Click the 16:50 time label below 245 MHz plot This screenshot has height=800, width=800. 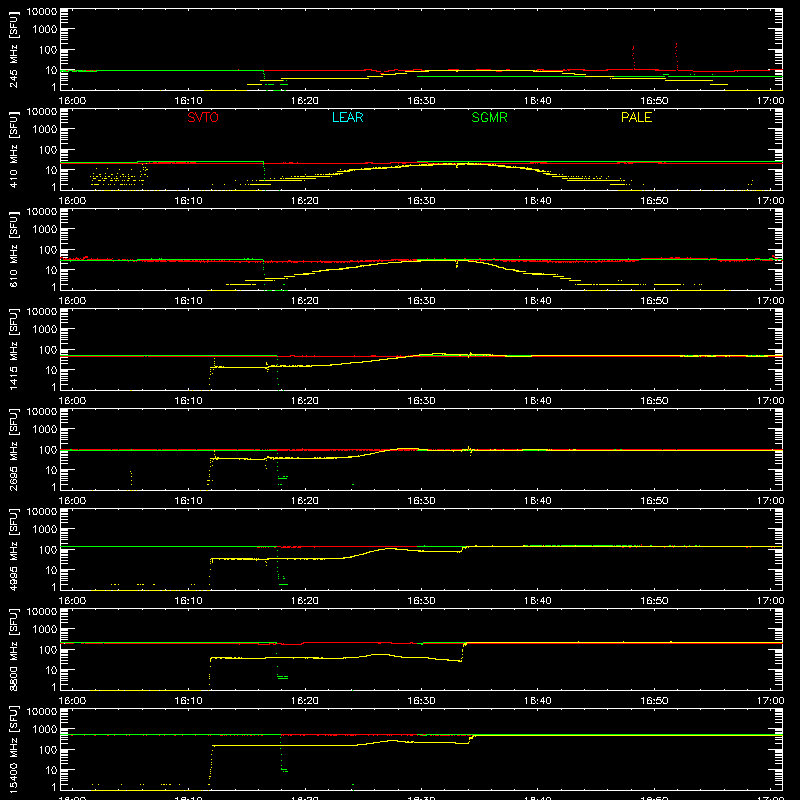click(654, 101)
